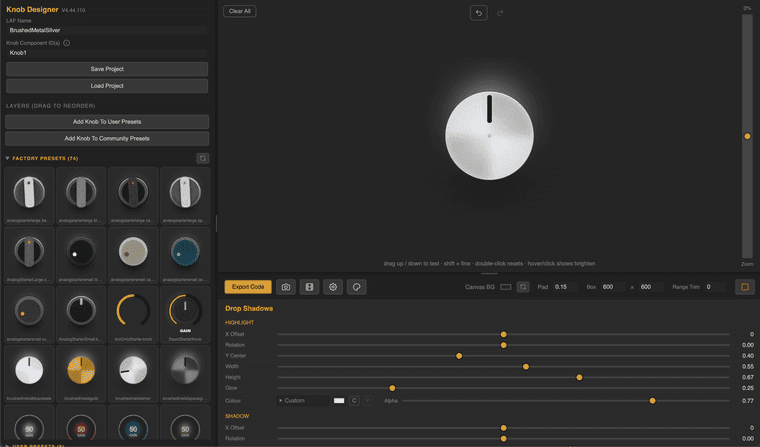This screenshot has height=447, width=760.
Task: Click the HIGHLIGHT section label
Action: [239, 322]
